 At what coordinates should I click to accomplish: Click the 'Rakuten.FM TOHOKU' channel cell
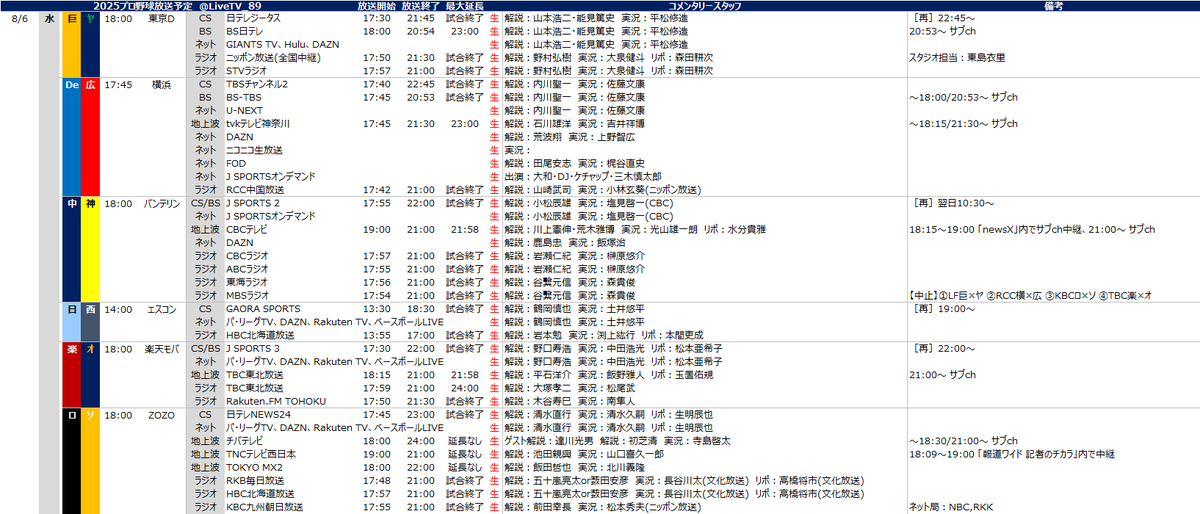pos(275,401)
